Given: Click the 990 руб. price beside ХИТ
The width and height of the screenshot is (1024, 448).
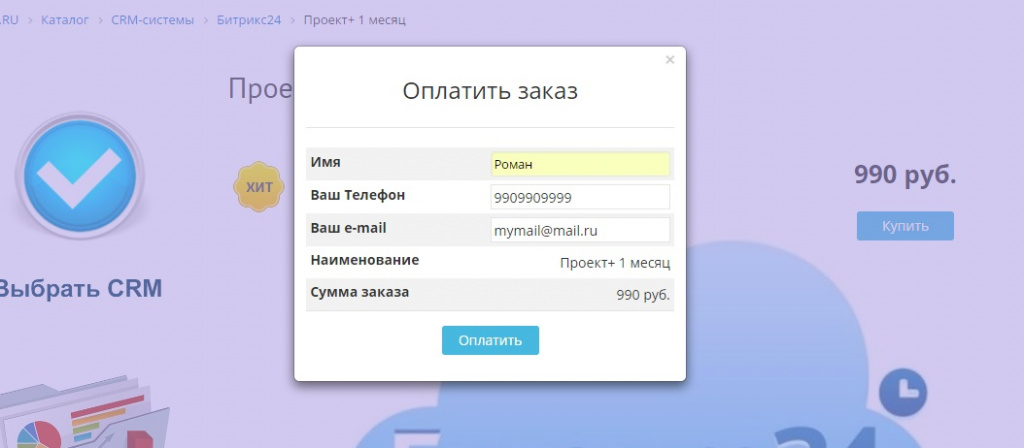Looking at the screenshot, I should click(904, 175).
